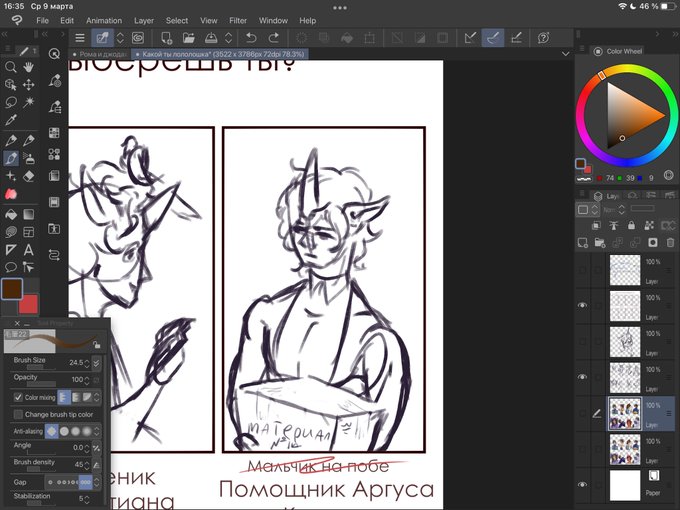Open the Clip Studio logo menu
Viewport: 680px width, 510px height.
click(17, 20)
